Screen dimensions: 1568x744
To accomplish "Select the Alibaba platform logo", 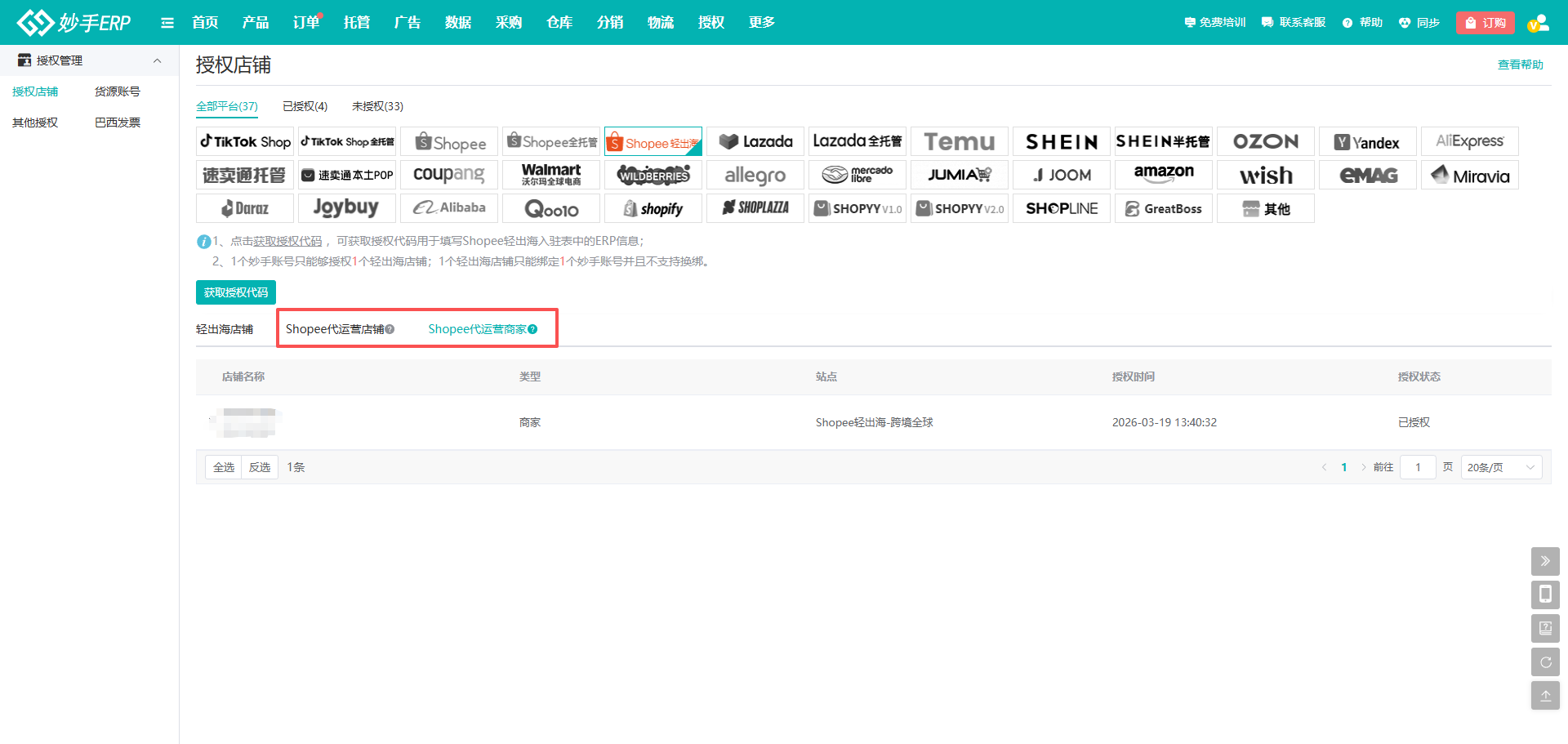I will [x=449, y=208].
